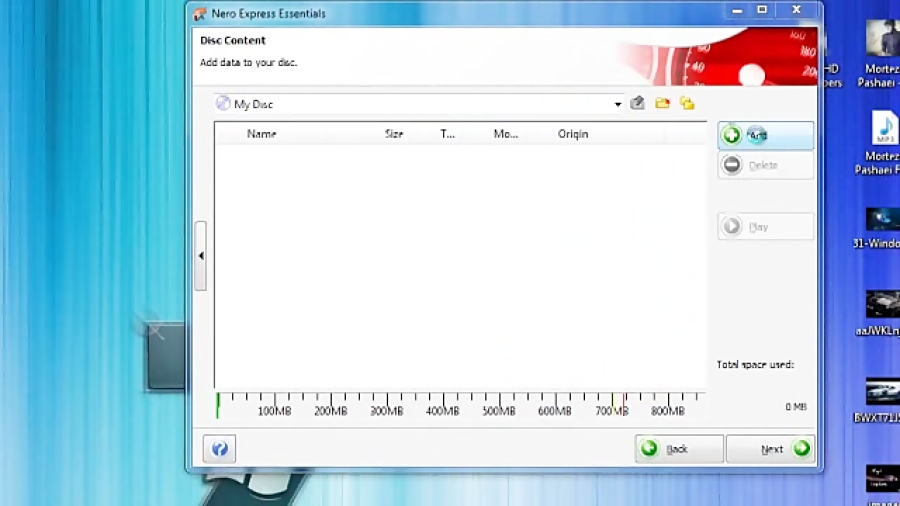Click the Nero Express Essentials title icon
The width and height of the screenshot is (900, 506).
[200, 14]
